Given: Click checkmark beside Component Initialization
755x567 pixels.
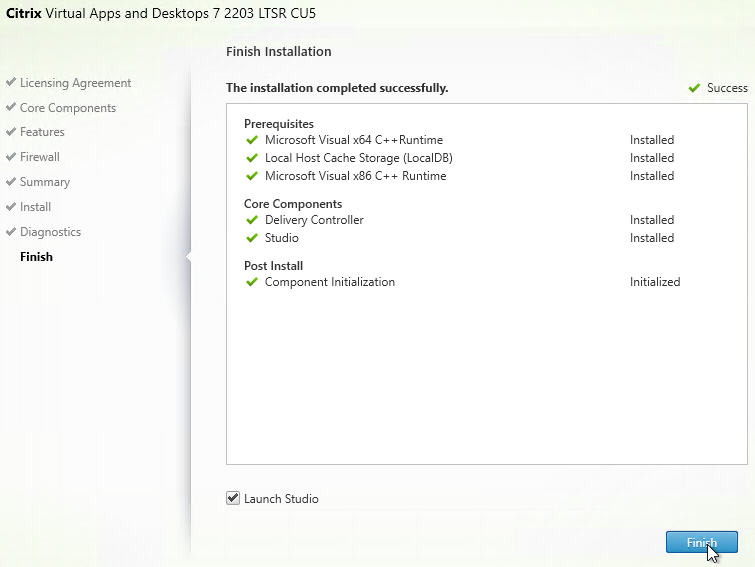Looking at the screenshot, I should (252, 282).
